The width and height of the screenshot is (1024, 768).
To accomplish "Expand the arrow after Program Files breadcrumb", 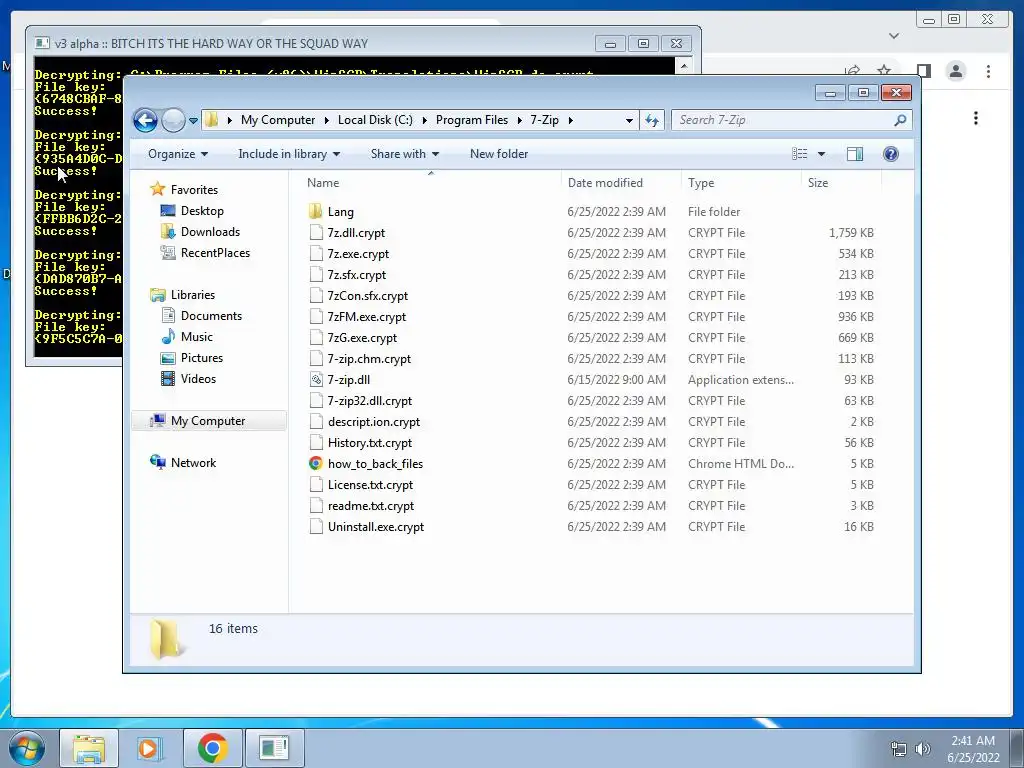I will click(520, 120).
